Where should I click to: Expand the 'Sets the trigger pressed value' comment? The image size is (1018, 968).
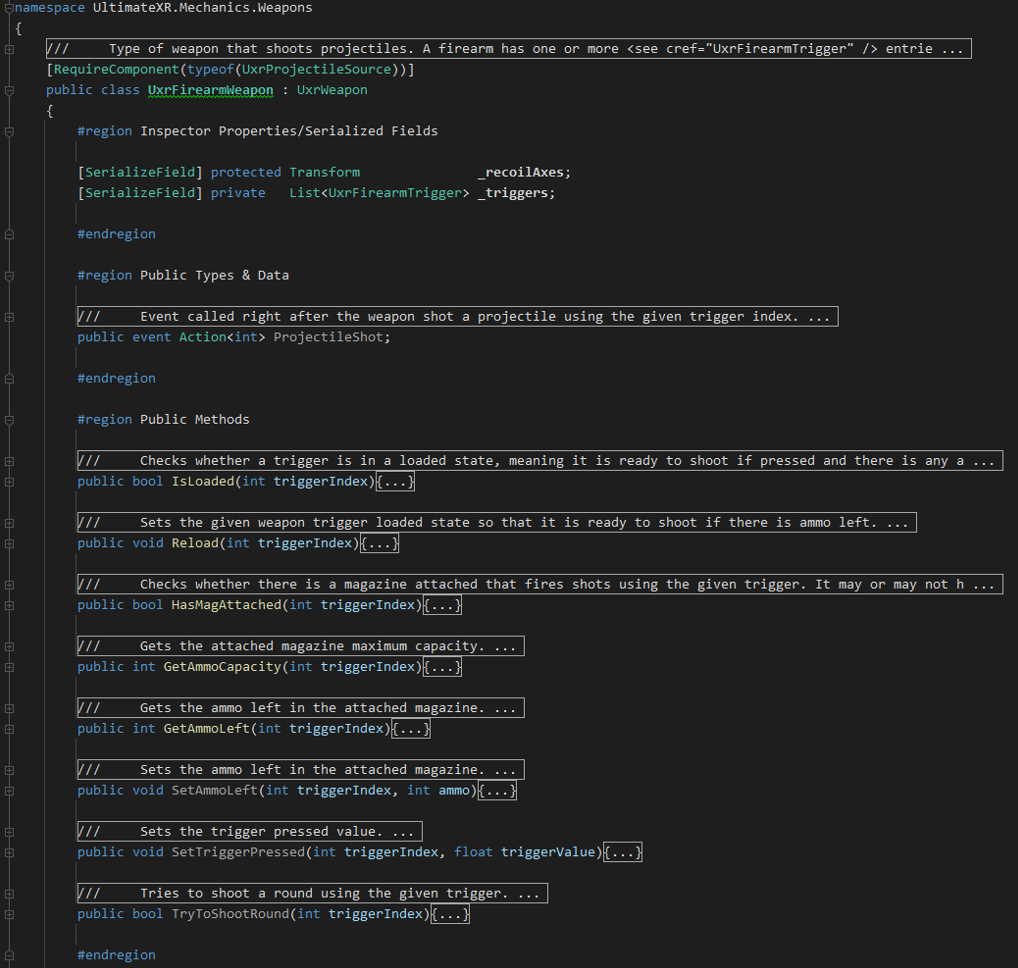(249, 832)
